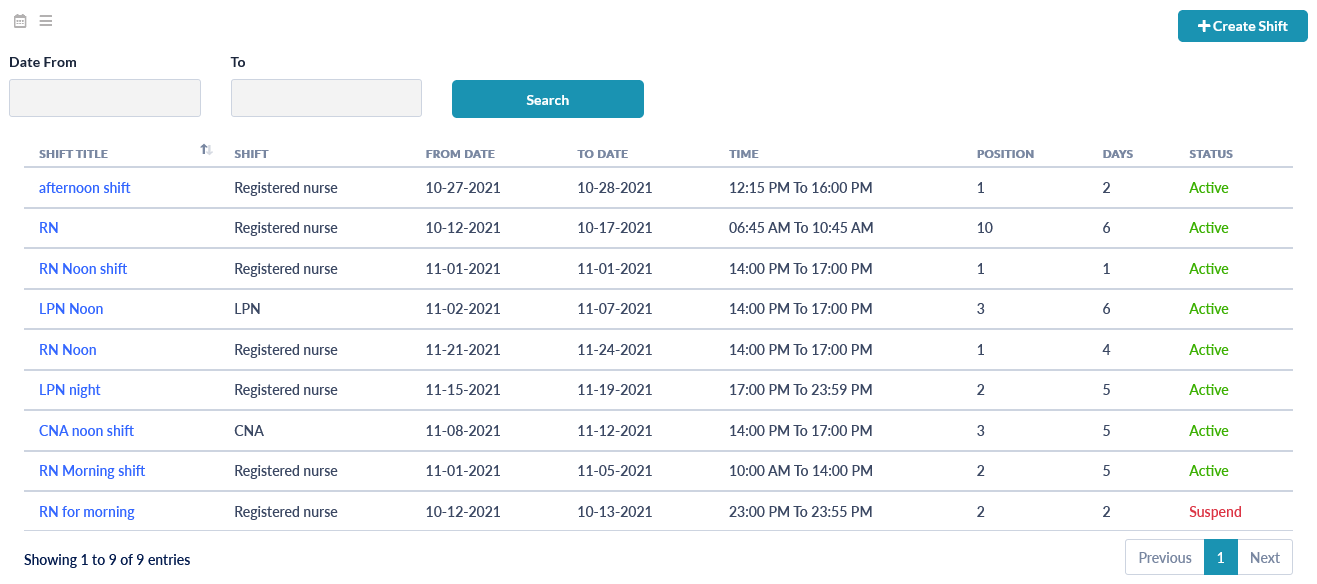Toggle sort arrows on Shift Title column

pyautogui.click(x=206, y=150)
